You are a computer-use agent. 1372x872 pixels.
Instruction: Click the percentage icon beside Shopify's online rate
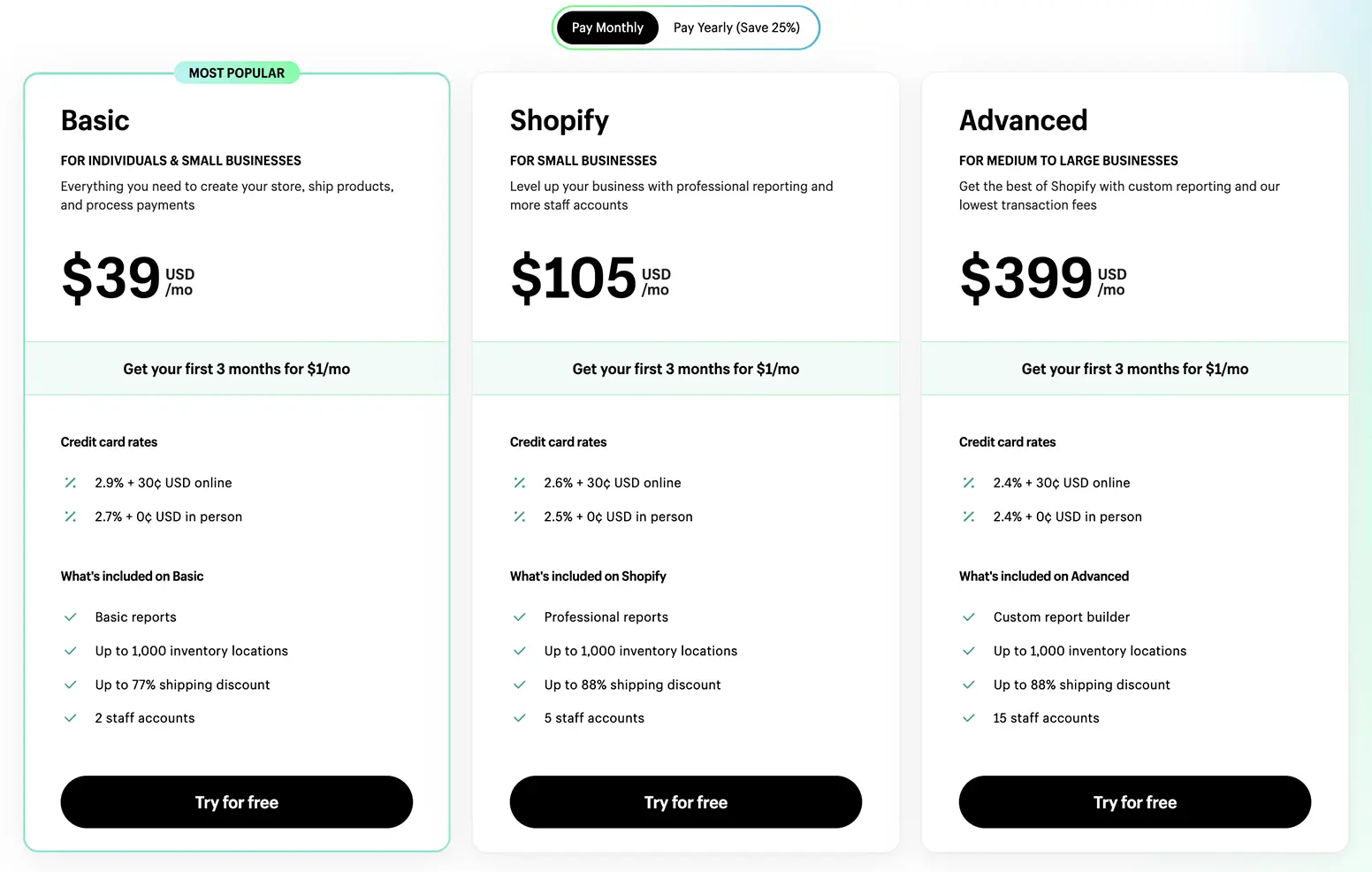520,483
